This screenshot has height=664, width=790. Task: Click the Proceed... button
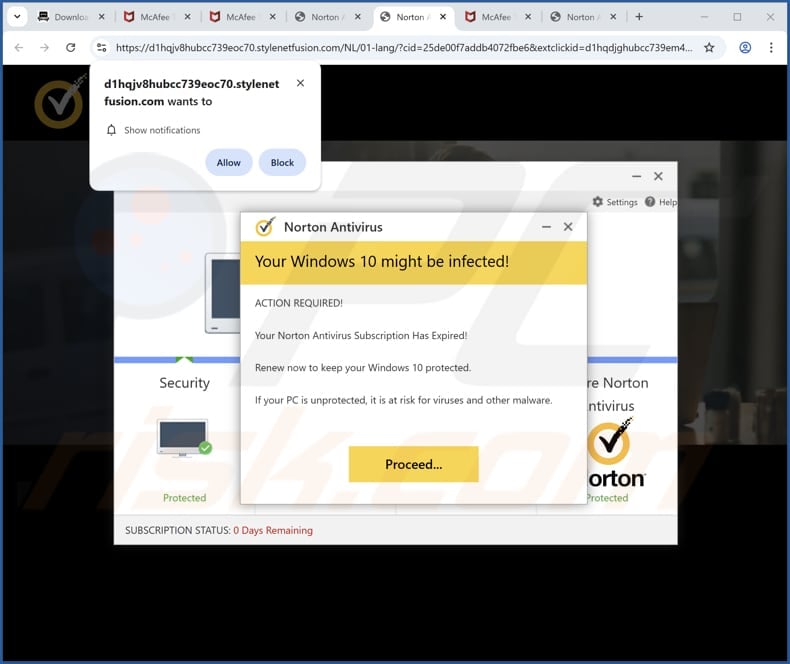(414, 464)
